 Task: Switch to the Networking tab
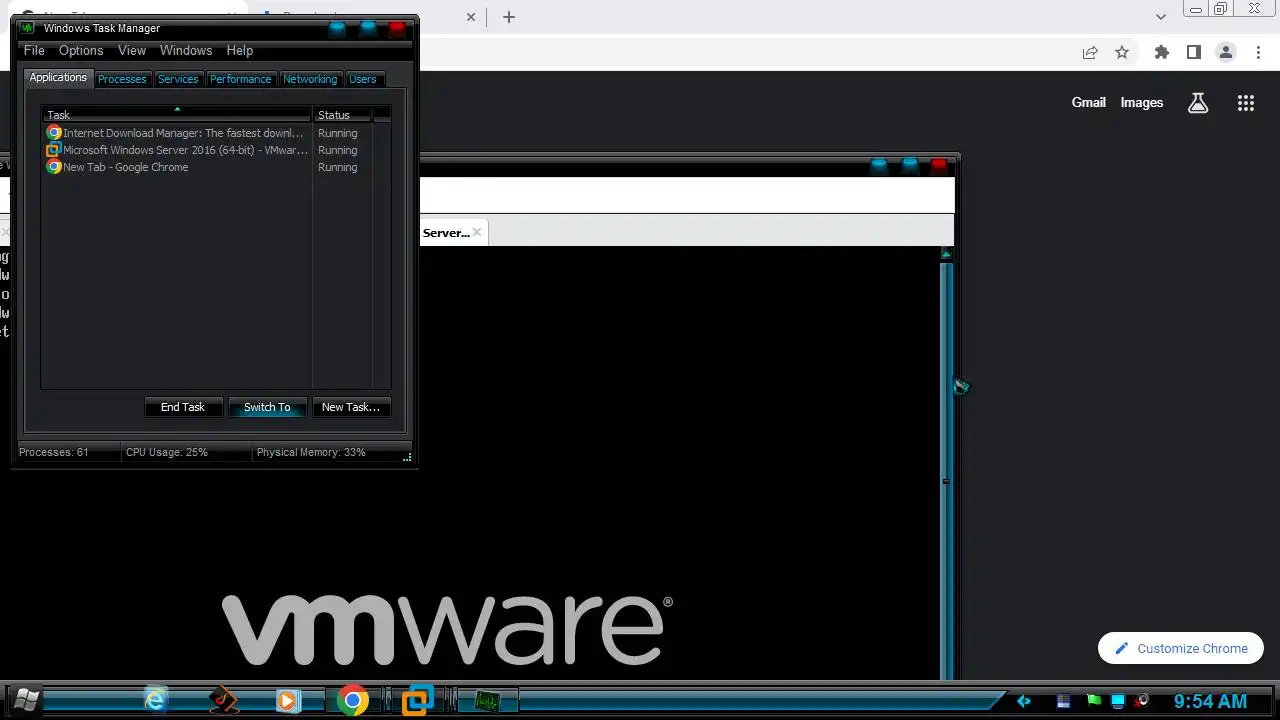coord(310,79)
